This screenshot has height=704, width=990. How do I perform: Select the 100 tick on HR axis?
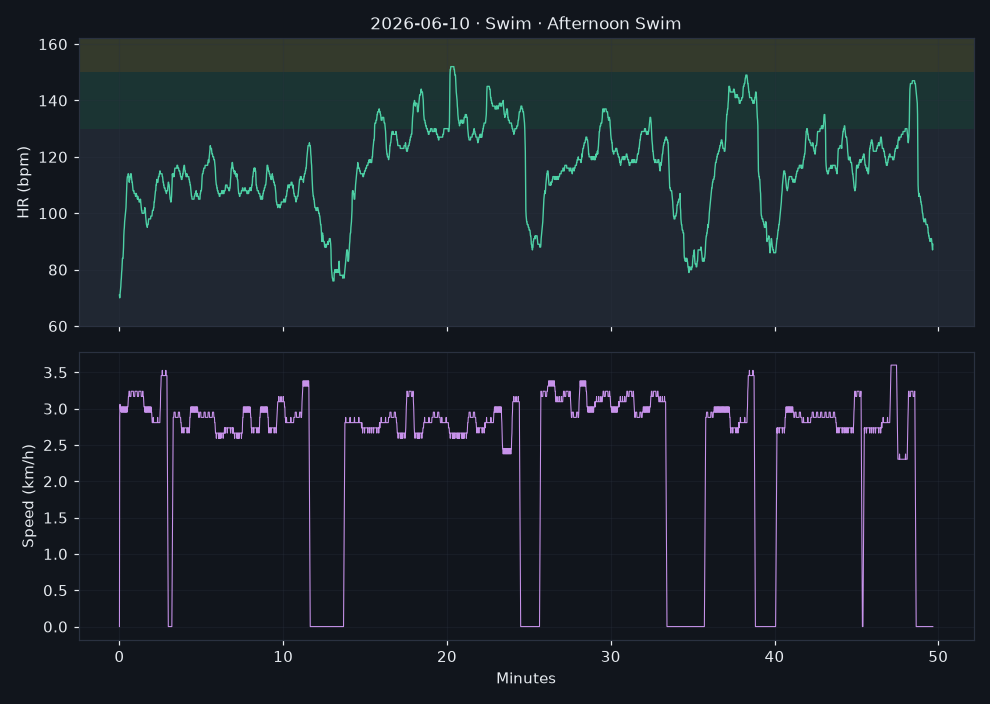click(53, 214)
